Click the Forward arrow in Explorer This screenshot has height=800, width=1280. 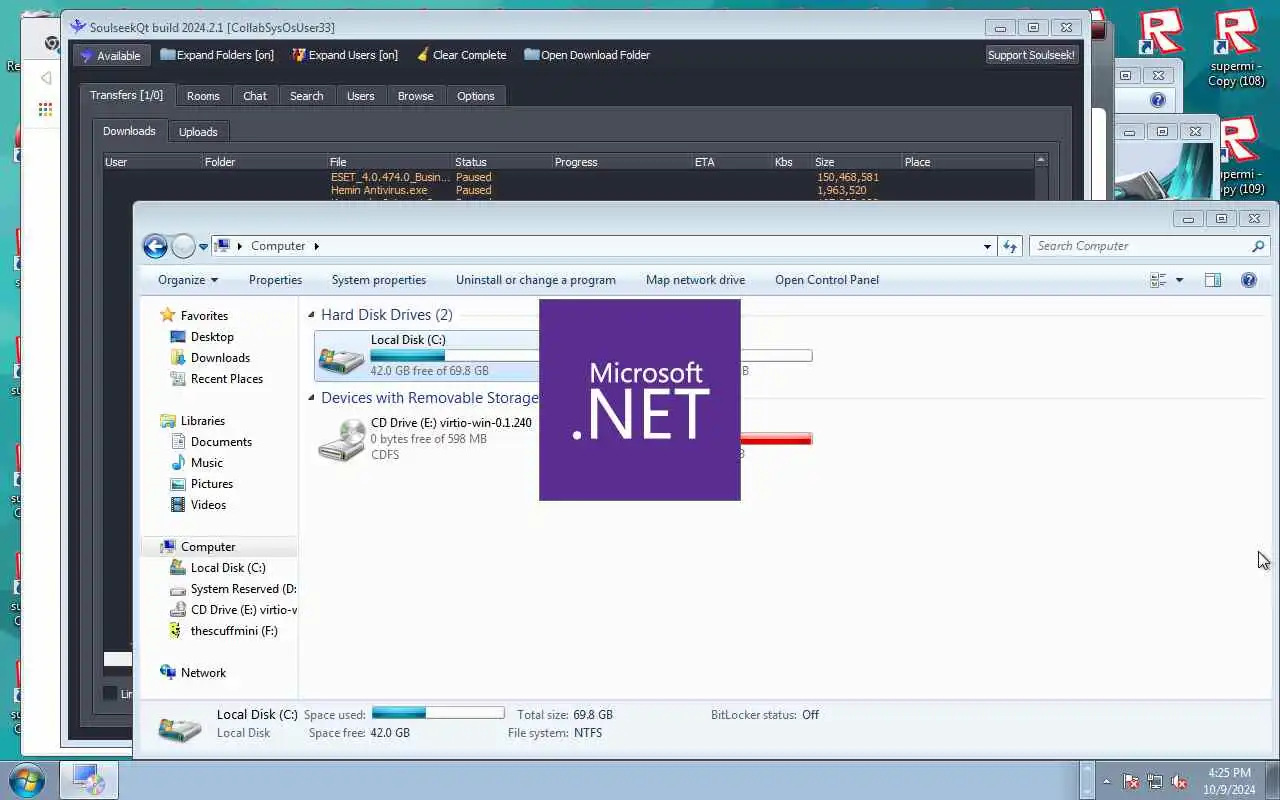pos(183,246)
